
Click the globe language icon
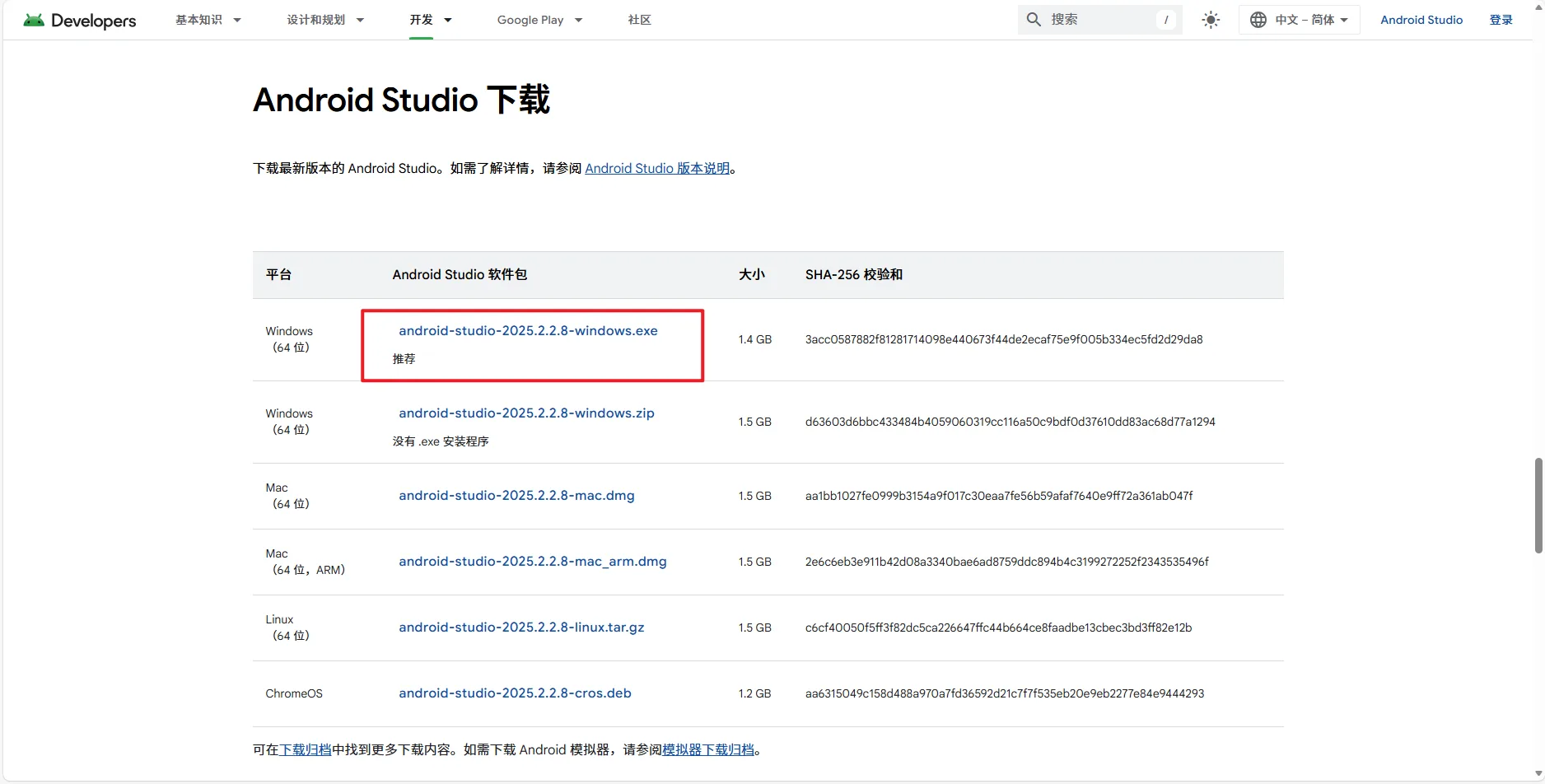(1258, 20)
